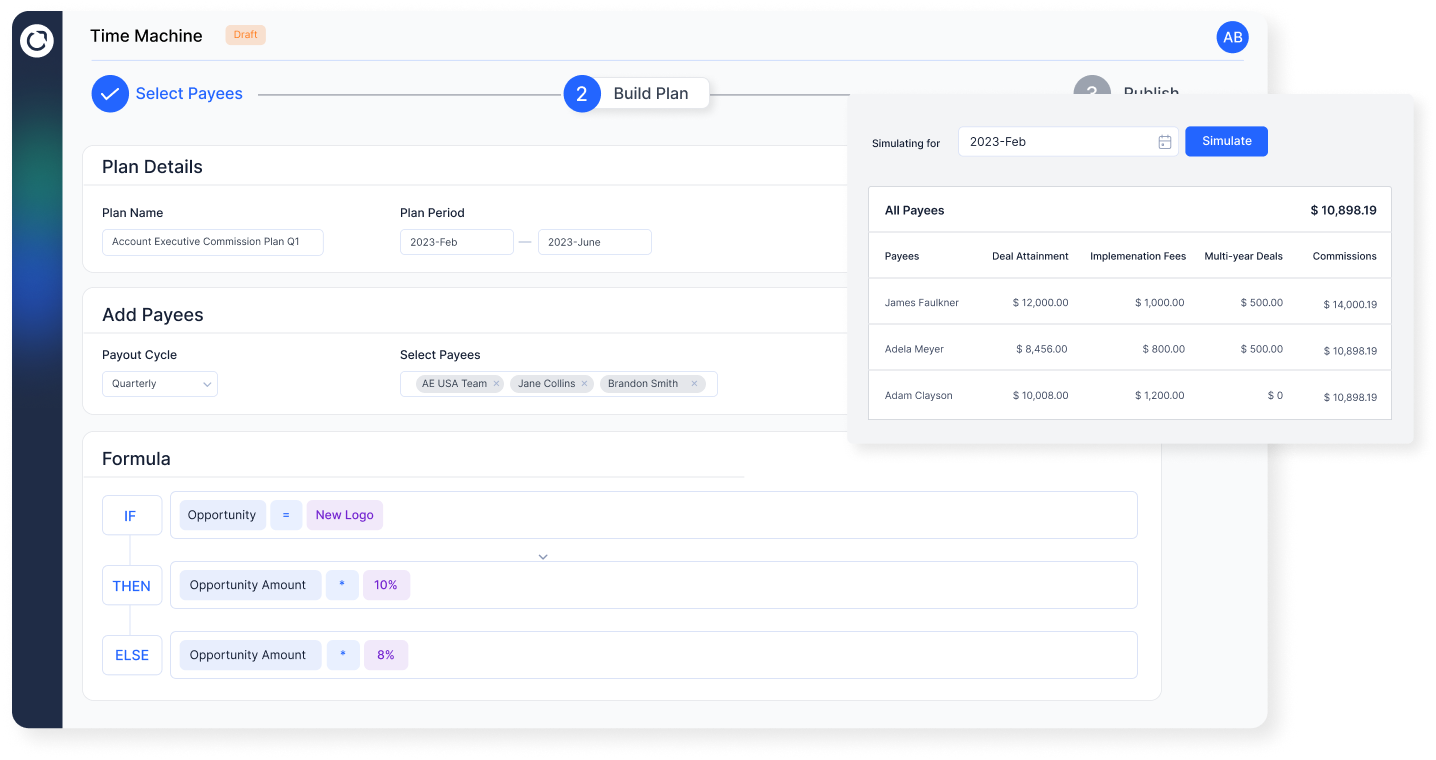Click the $ 10,008.00 deal attainment cell
1436x760 pixels.
click(x=1040, y=396)
